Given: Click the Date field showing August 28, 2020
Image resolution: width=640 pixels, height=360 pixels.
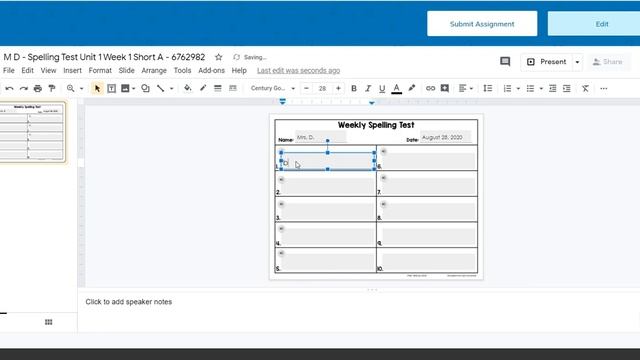Looking at the screenshot, I should click(445, 137).
